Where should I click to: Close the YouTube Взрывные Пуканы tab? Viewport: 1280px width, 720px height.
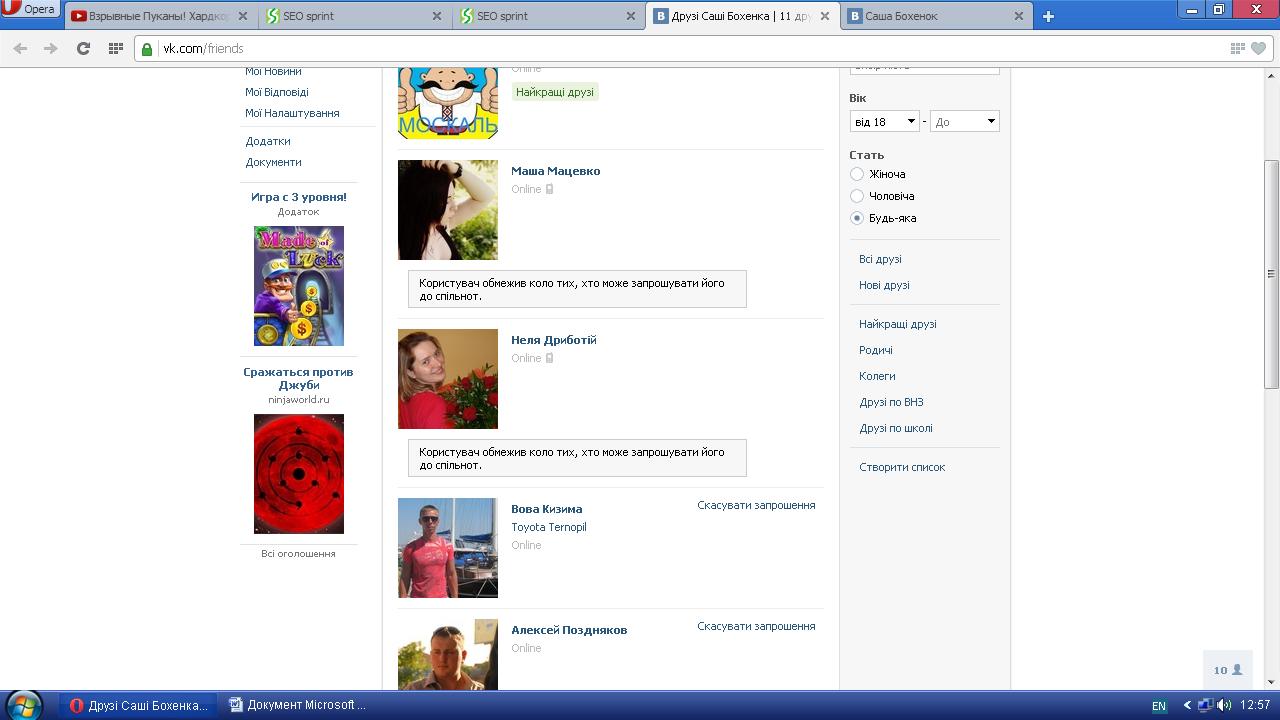[243, 16]
